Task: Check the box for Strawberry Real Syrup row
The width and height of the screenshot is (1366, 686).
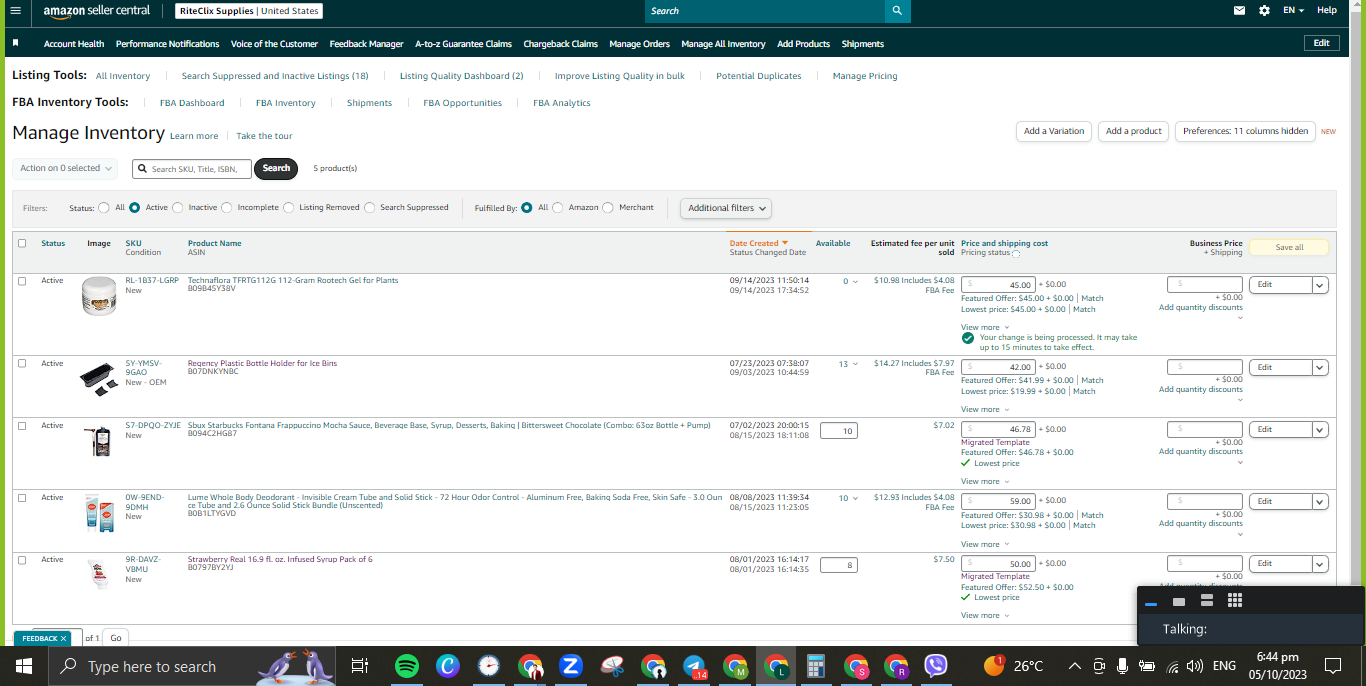Action: tap(23, 559)
